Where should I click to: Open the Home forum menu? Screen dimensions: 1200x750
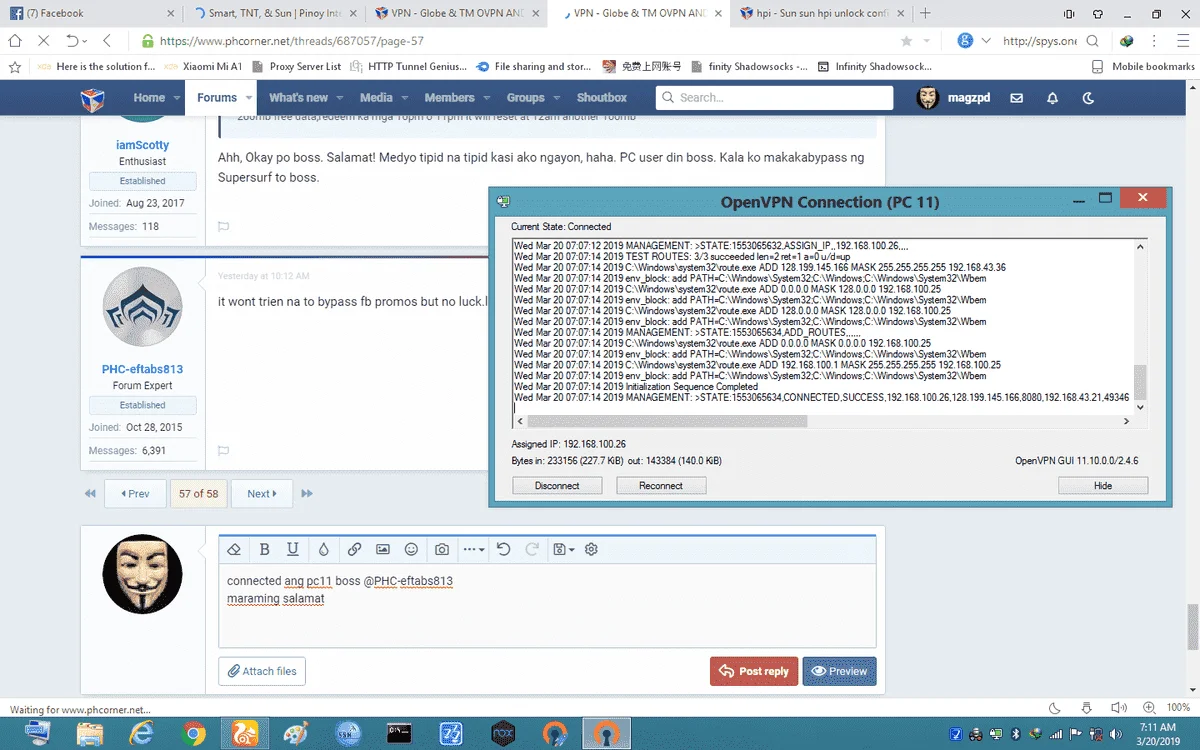coord(149,98)
